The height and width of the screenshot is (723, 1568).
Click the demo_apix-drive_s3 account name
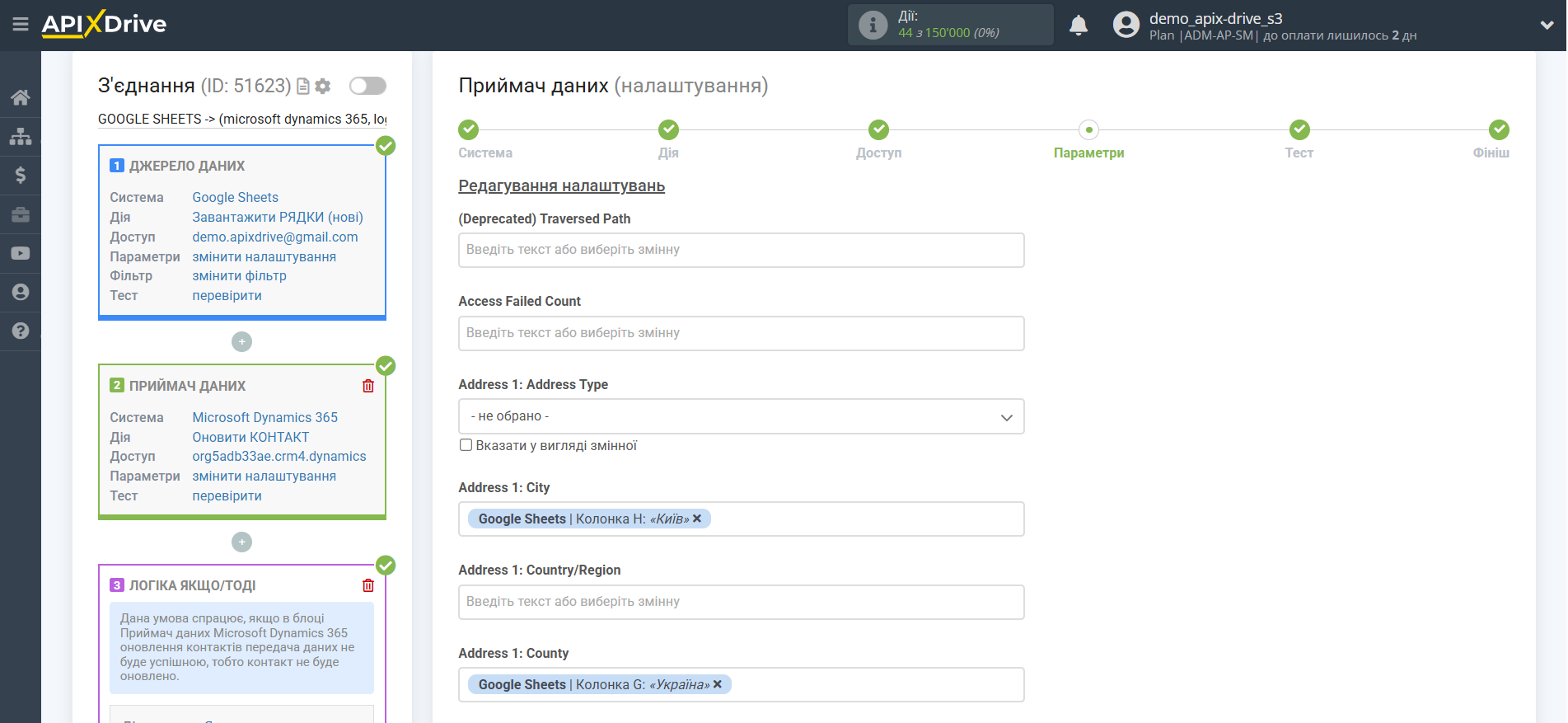click(1215, 18)
